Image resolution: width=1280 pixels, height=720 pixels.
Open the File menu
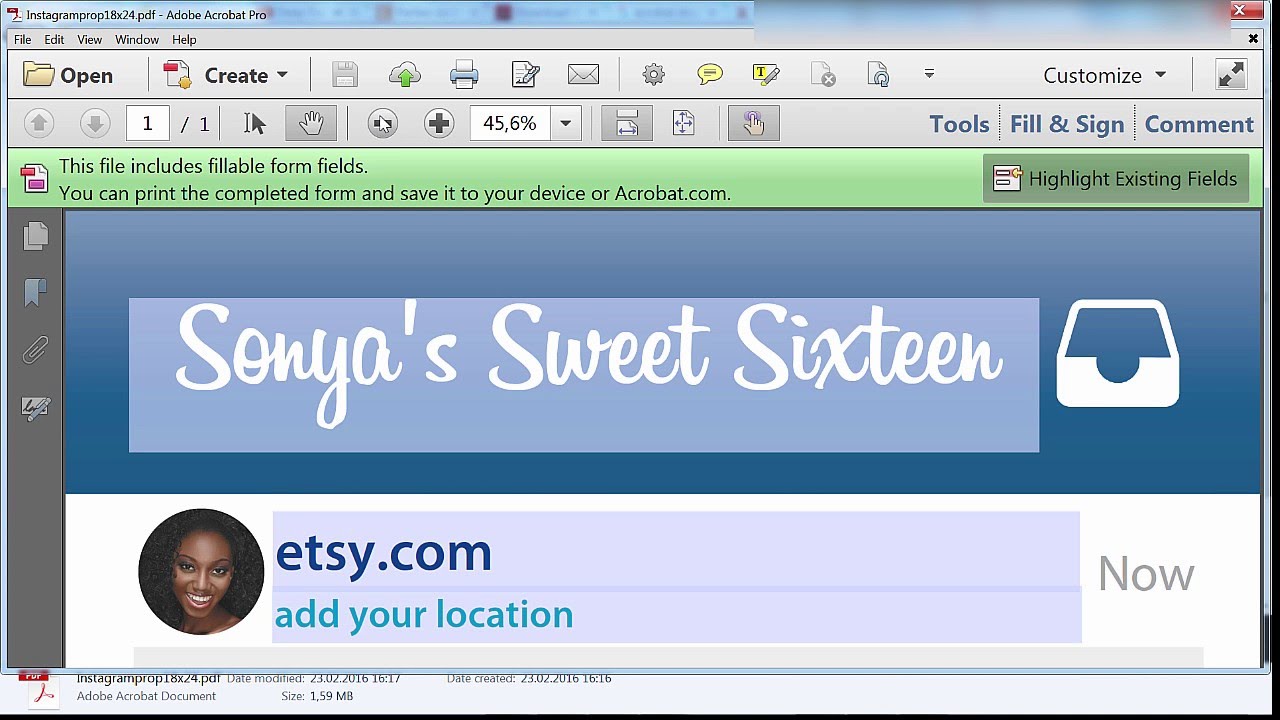coord(22,39)
